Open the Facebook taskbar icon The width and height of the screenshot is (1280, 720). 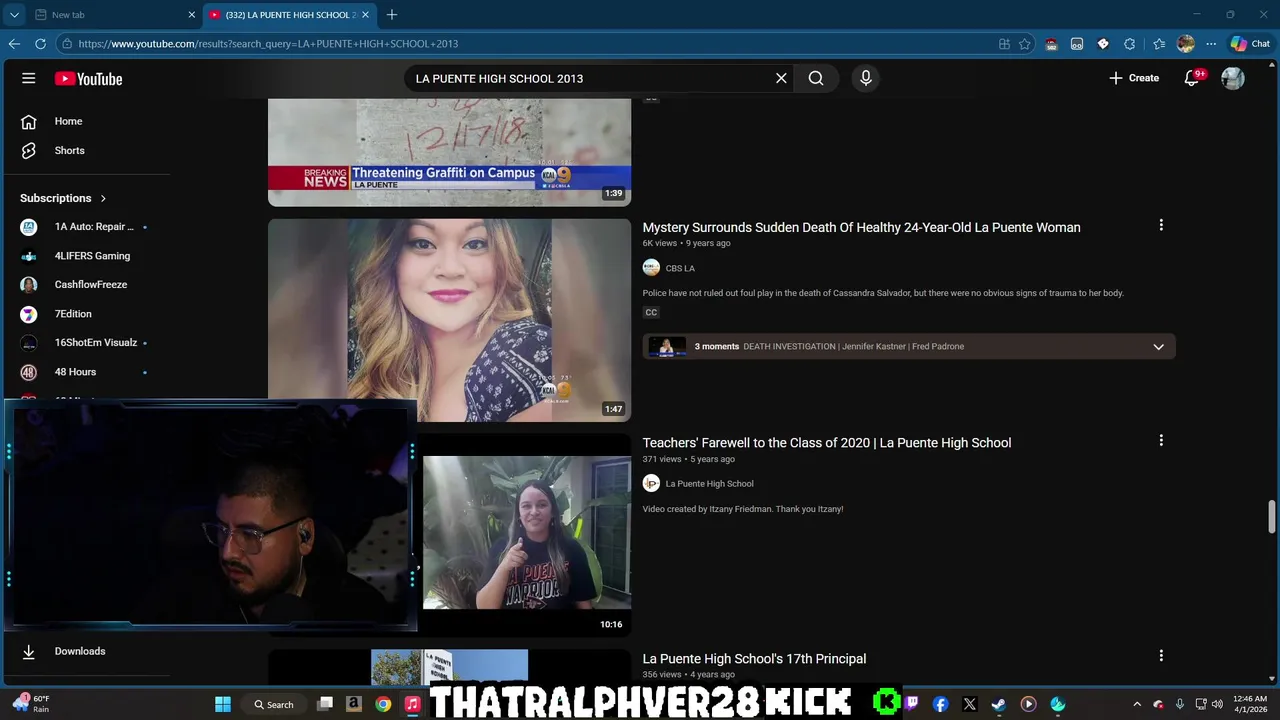(941, 704)
